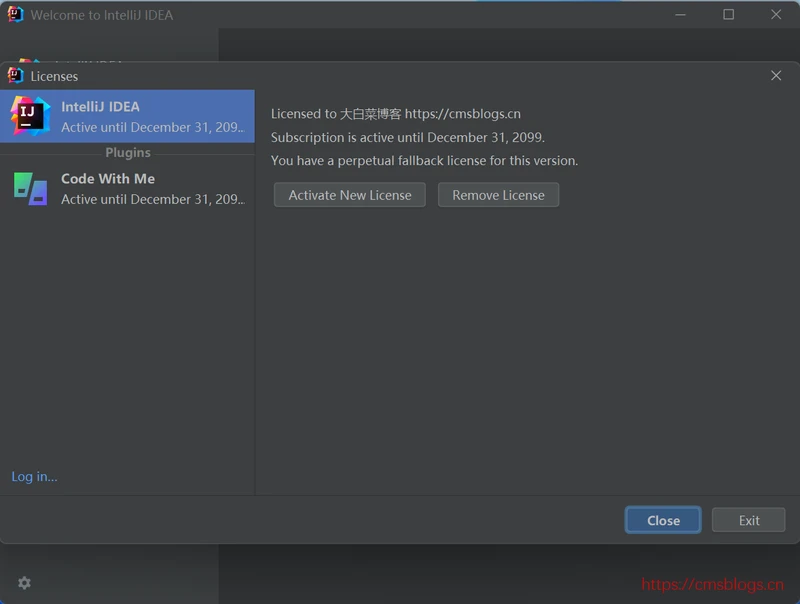Image resolution: width=800 pixels, height=604 pixels.
Task: Open the Log in... link
Action: 35,477
